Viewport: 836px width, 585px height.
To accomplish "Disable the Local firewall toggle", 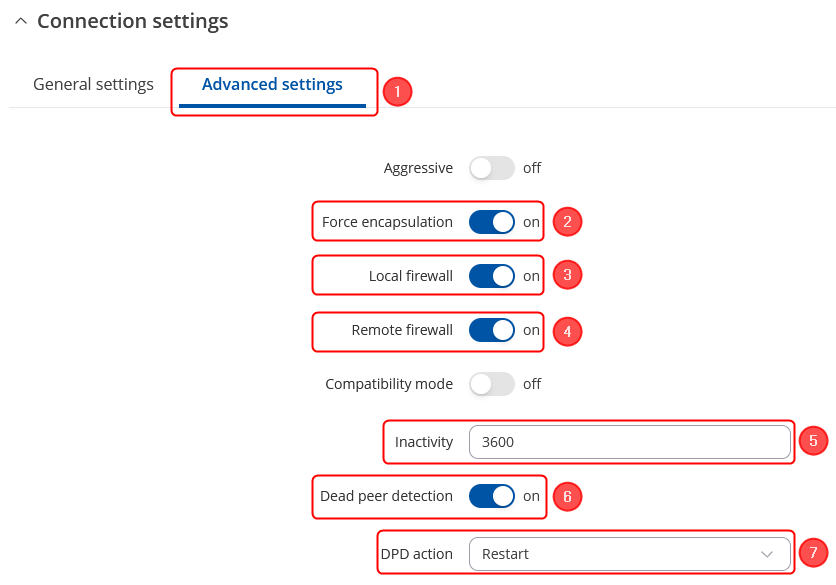I will tap(491, 276).
